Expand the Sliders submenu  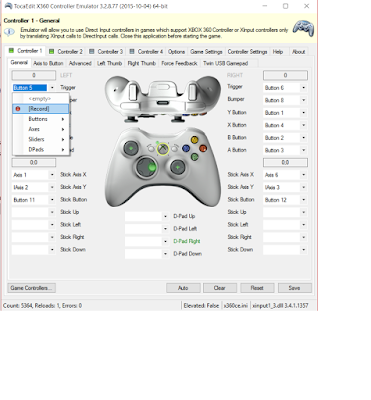(41, 139)
